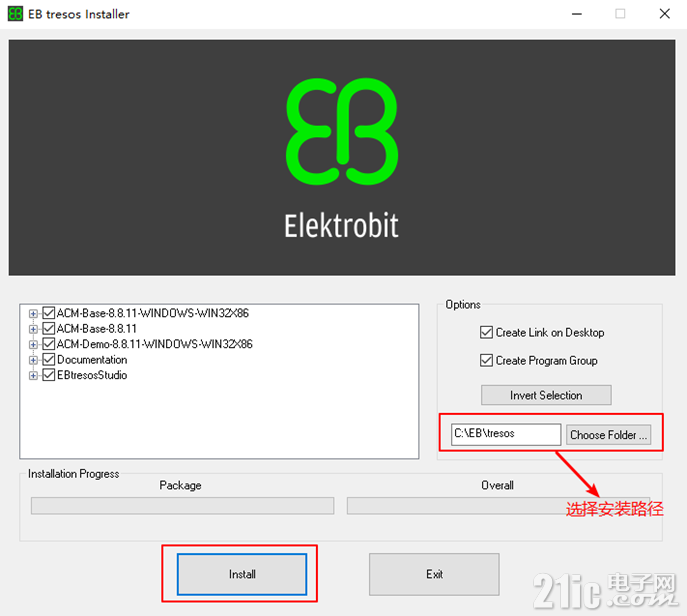This screenshot has height=616, width=687.
Task: Disable Create Program Group option
Action: (486, 361)
